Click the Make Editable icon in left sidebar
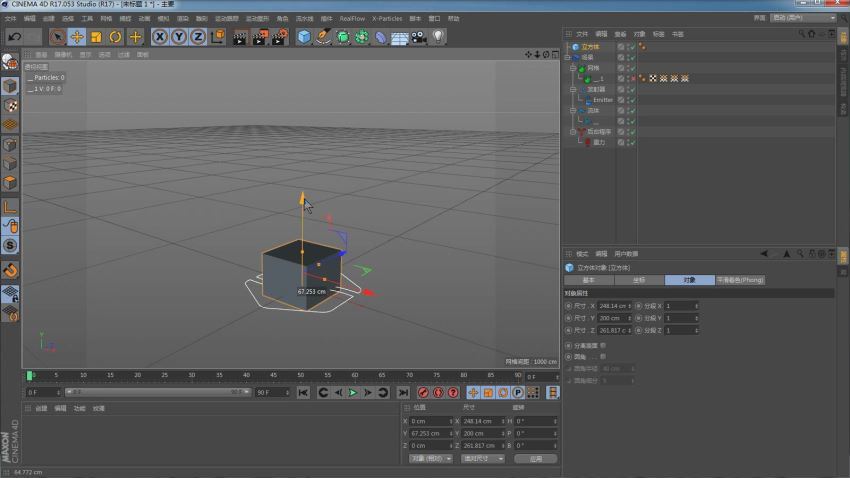This screenshot has height=478, width=850. point(10,62)
